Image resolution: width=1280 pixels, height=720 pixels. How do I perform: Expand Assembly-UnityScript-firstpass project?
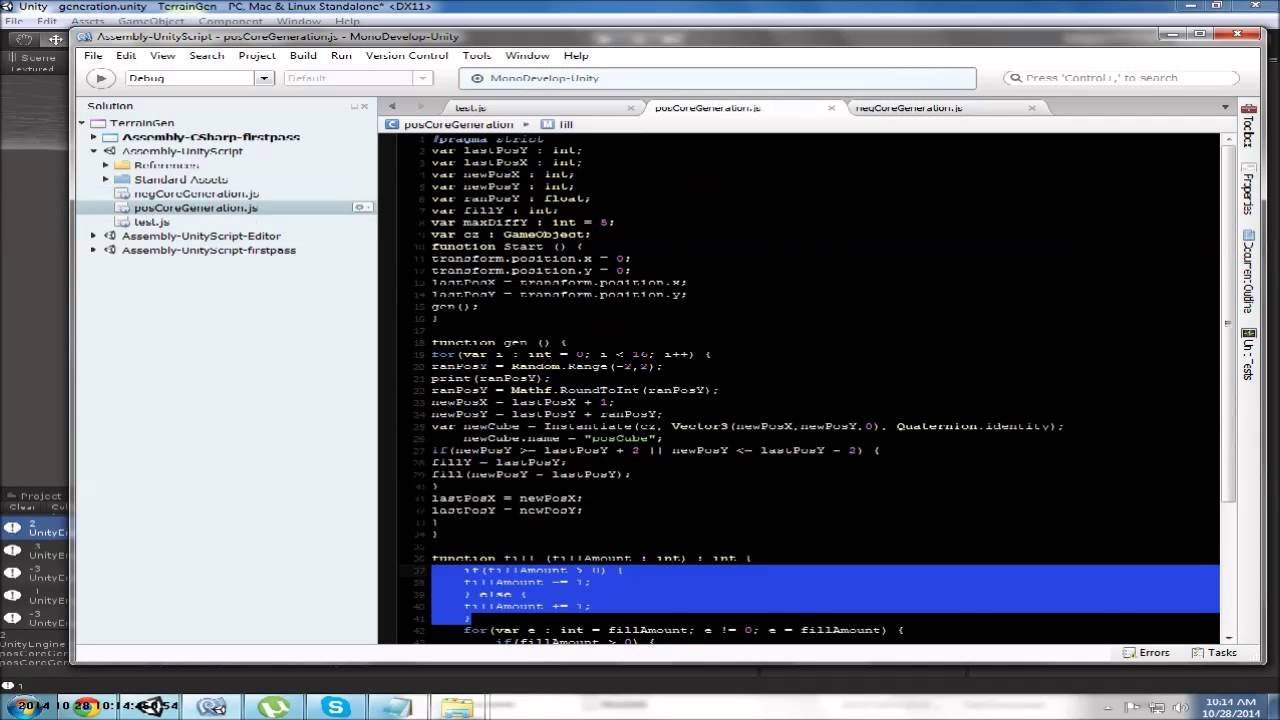[94, 250]
